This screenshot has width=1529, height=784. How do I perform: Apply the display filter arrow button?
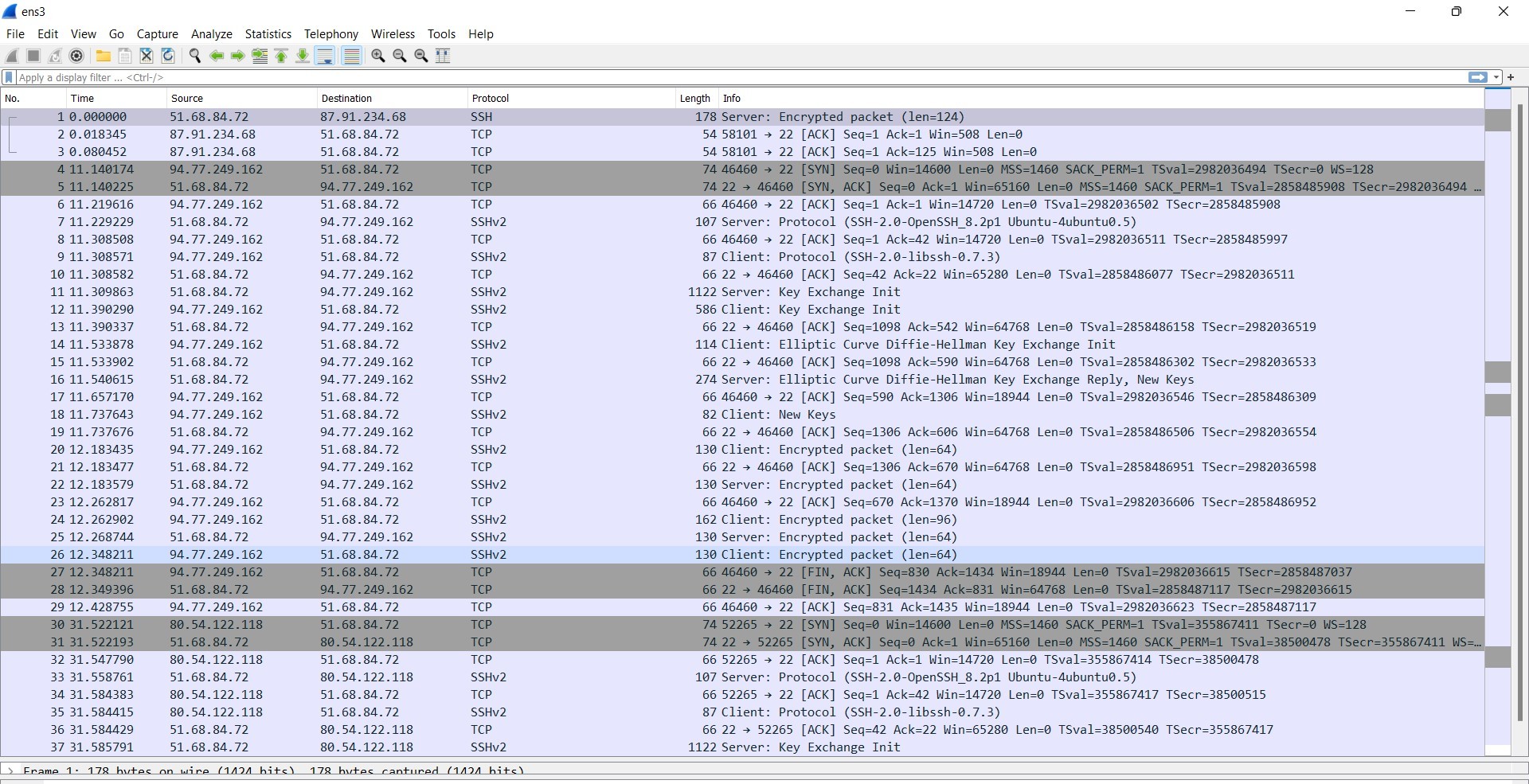[x=1477, y=77]
